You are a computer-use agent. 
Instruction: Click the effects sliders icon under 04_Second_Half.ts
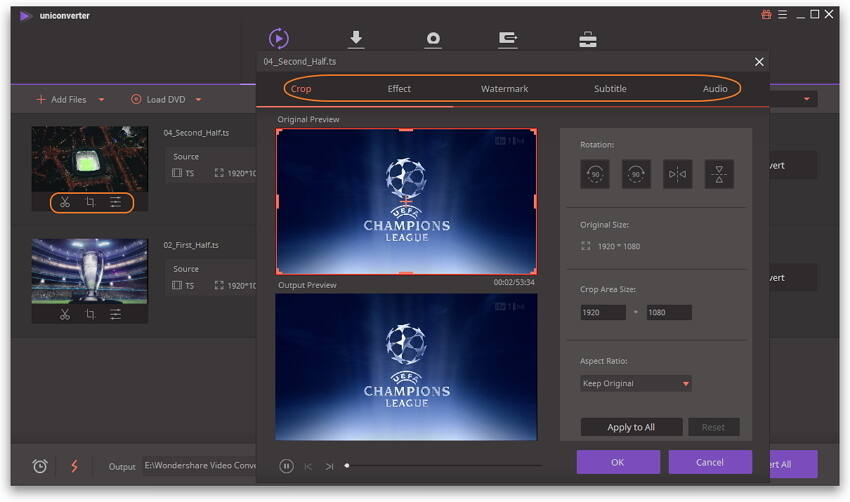pos(115,202)
